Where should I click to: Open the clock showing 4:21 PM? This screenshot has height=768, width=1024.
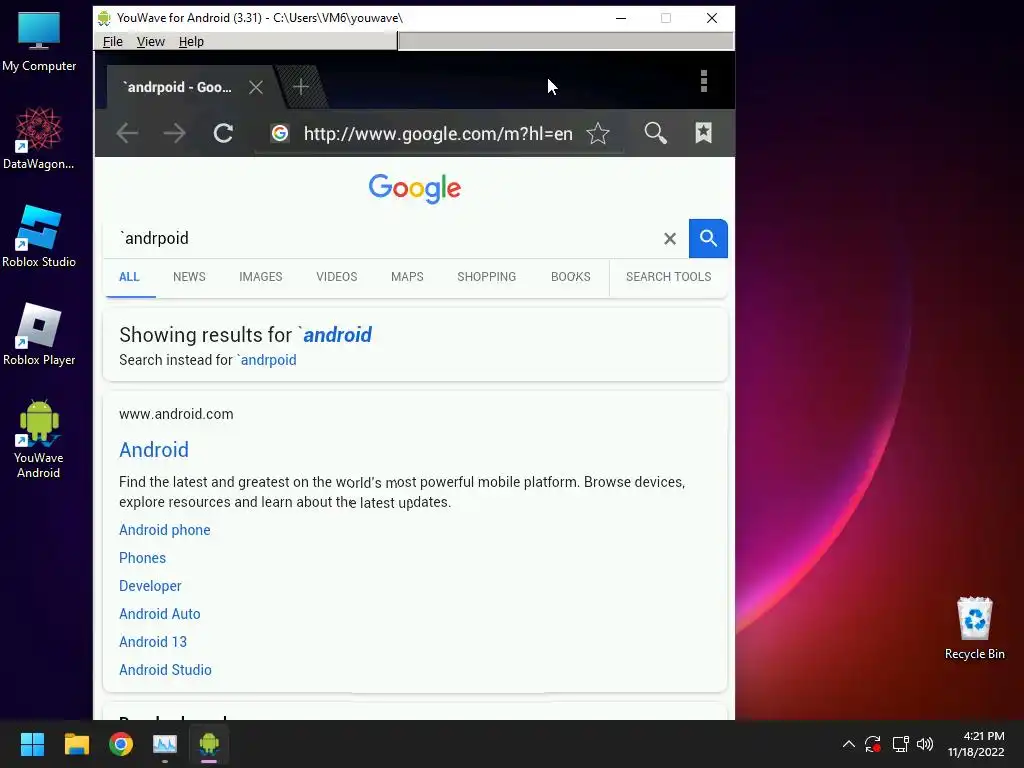point(976,744)
